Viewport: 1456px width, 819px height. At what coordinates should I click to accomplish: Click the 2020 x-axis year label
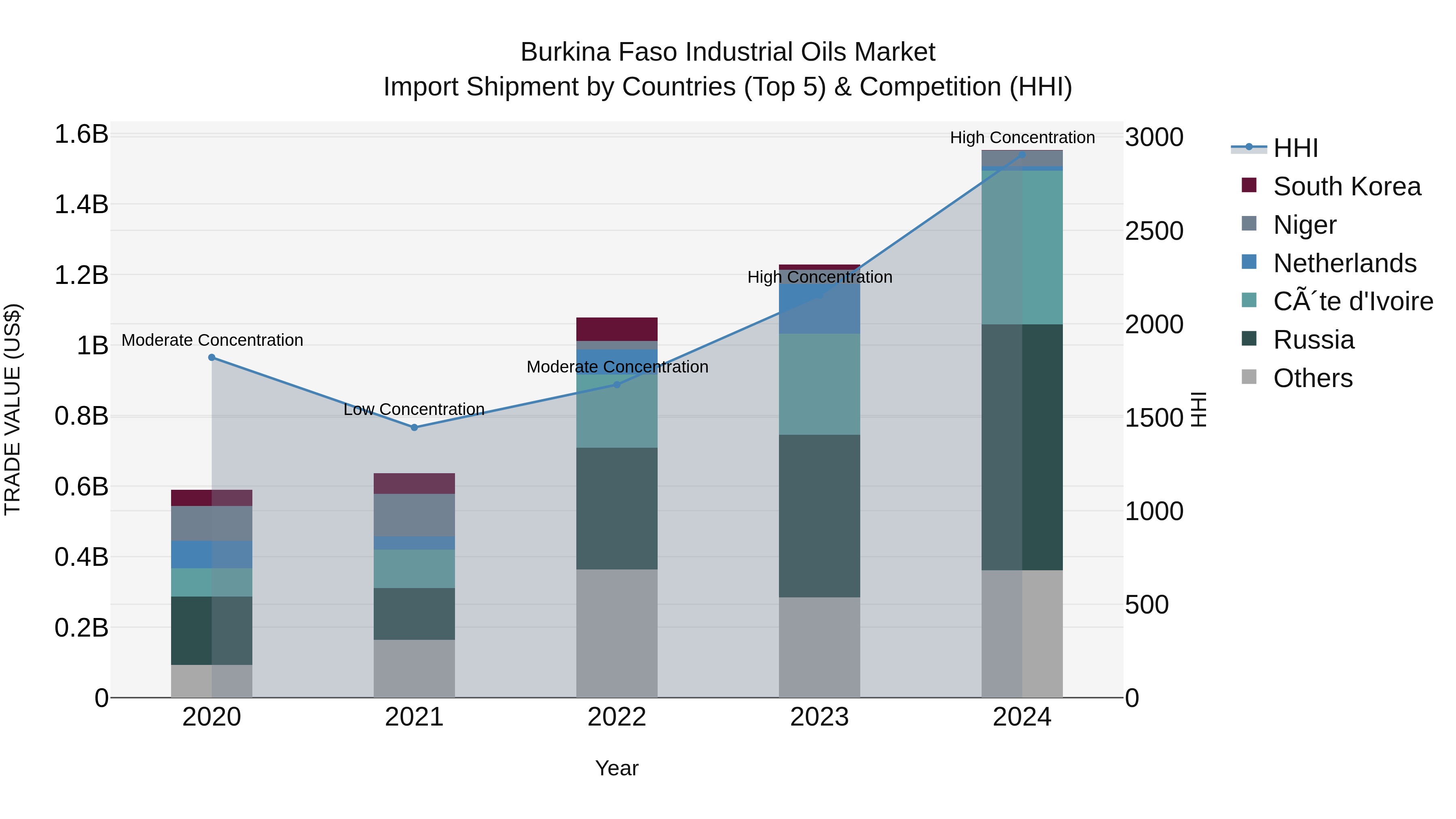coord(212,717)
